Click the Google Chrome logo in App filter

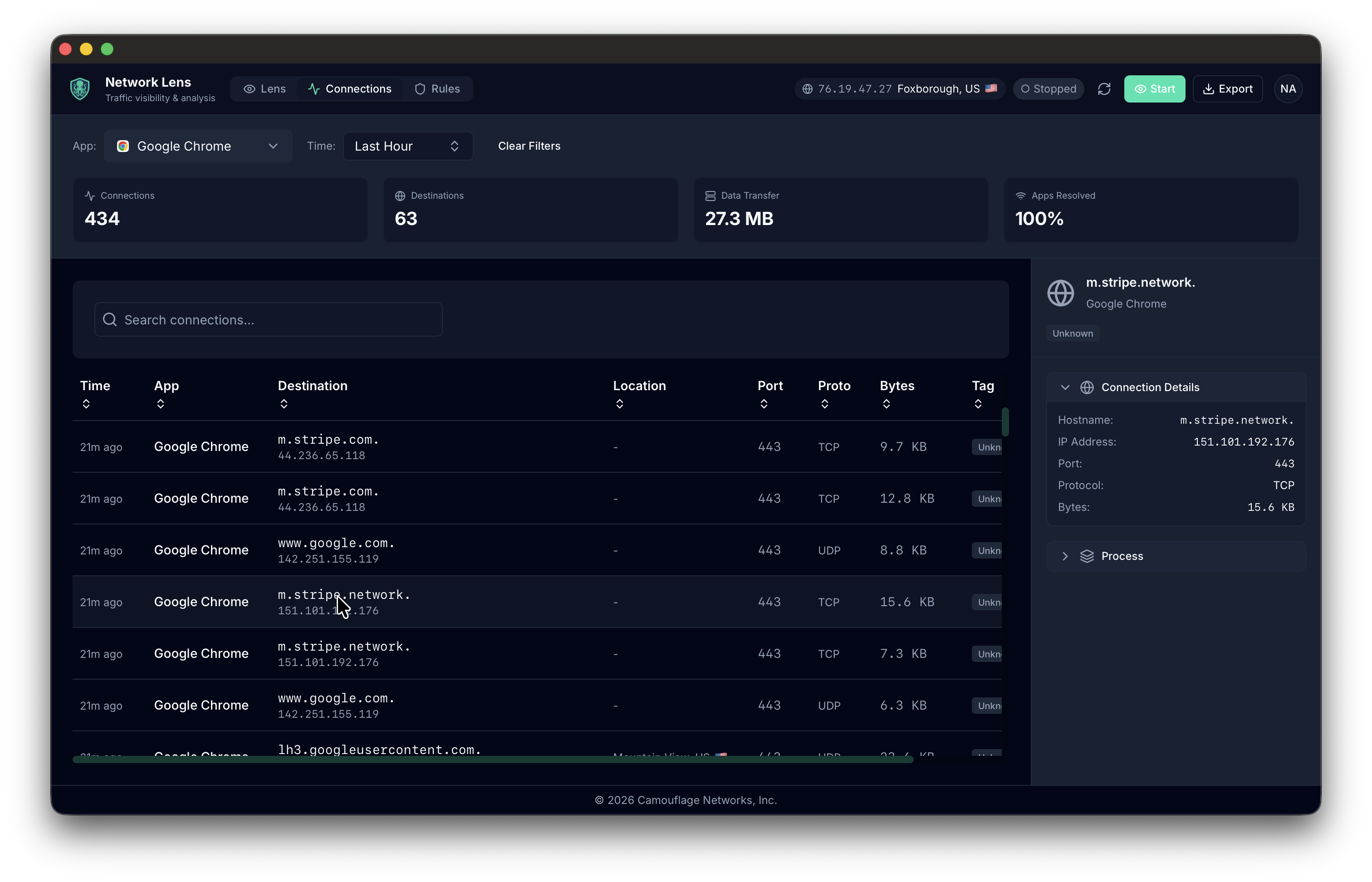tap(122, 146)
